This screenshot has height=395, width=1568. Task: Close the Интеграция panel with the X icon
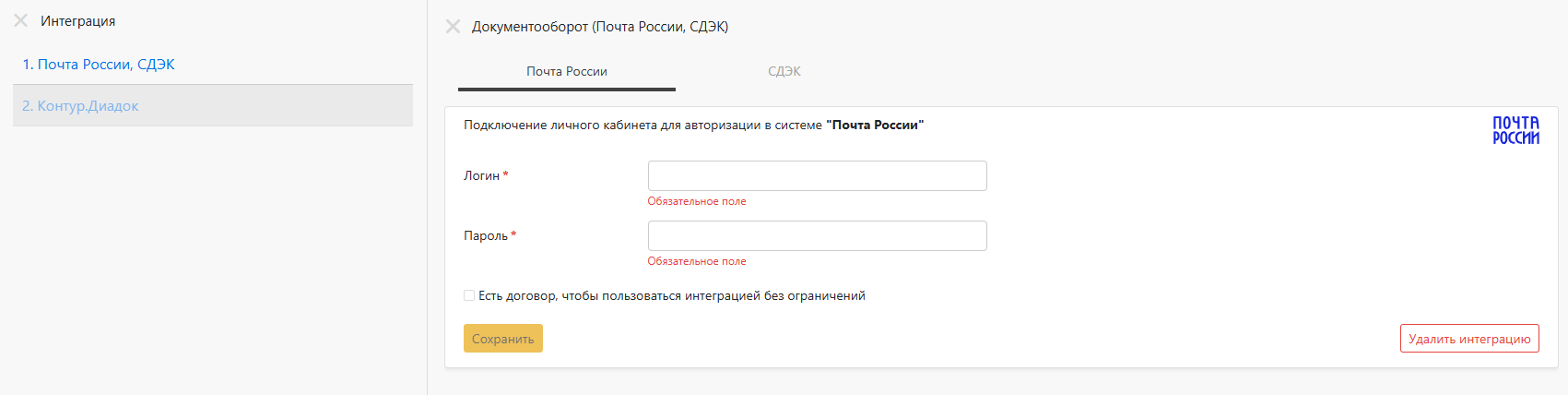20,20
